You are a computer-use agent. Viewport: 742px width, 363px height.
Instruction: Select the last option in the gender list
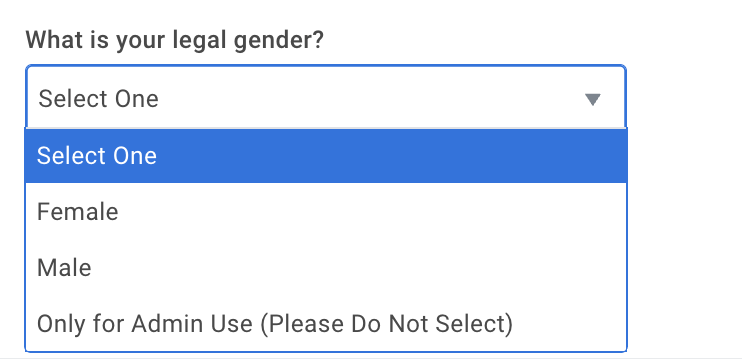(326, 324)
